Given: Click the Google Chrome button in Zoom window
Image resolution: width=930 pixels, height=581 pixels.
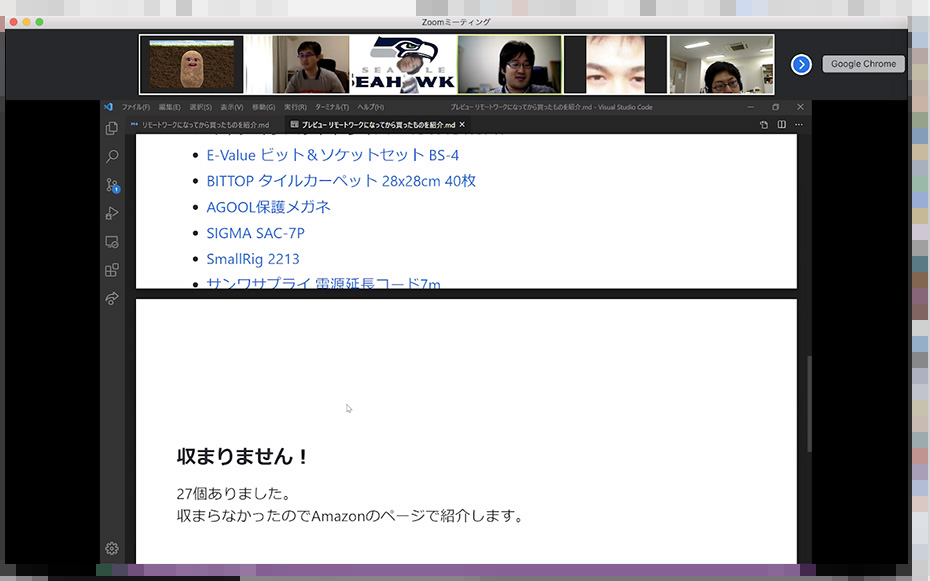Looking at the screenshot, I should (864, 64).
